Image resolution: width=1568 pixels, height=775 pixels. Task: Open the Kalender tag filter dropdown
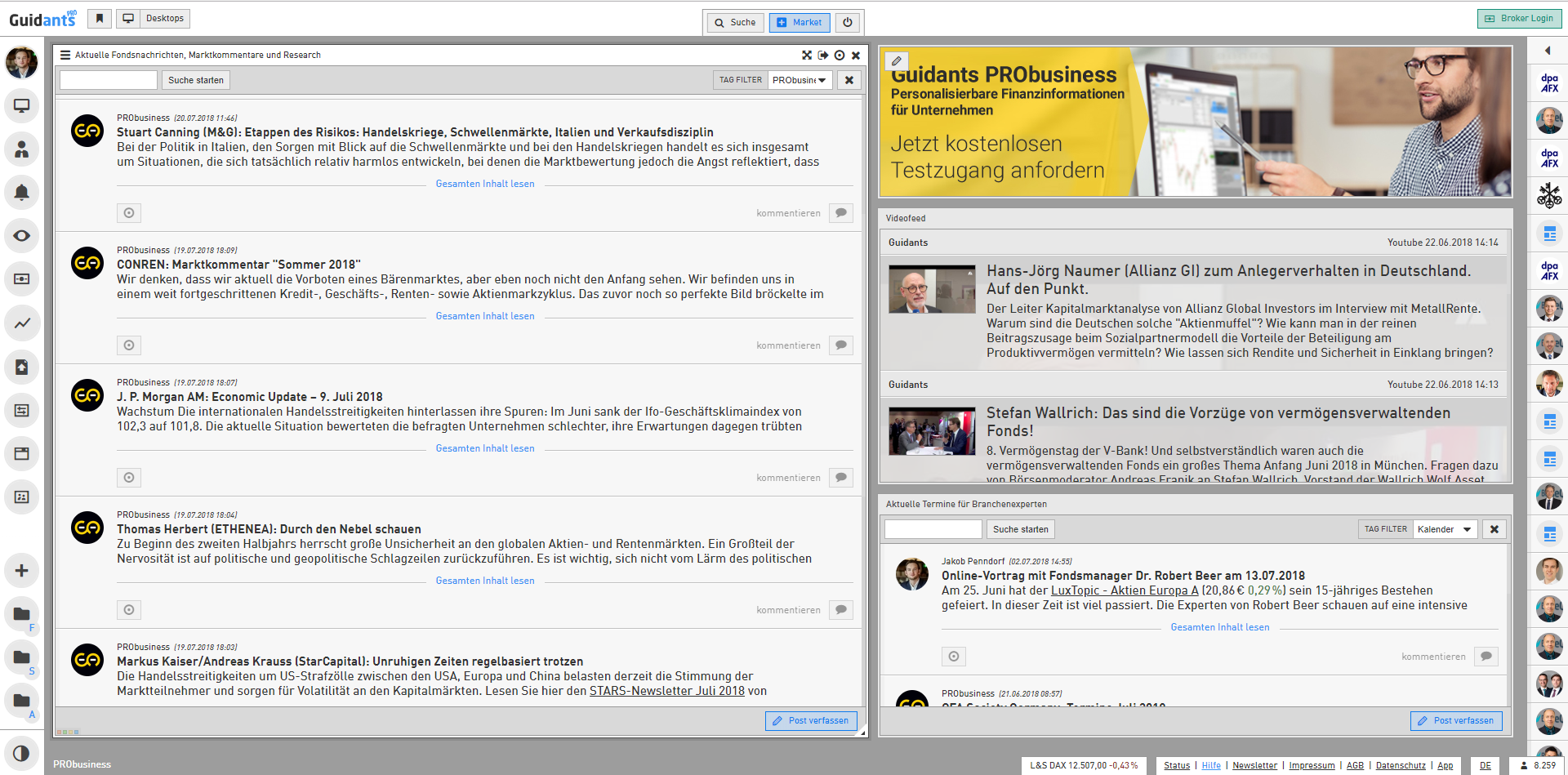click(x=1445, y=529)
